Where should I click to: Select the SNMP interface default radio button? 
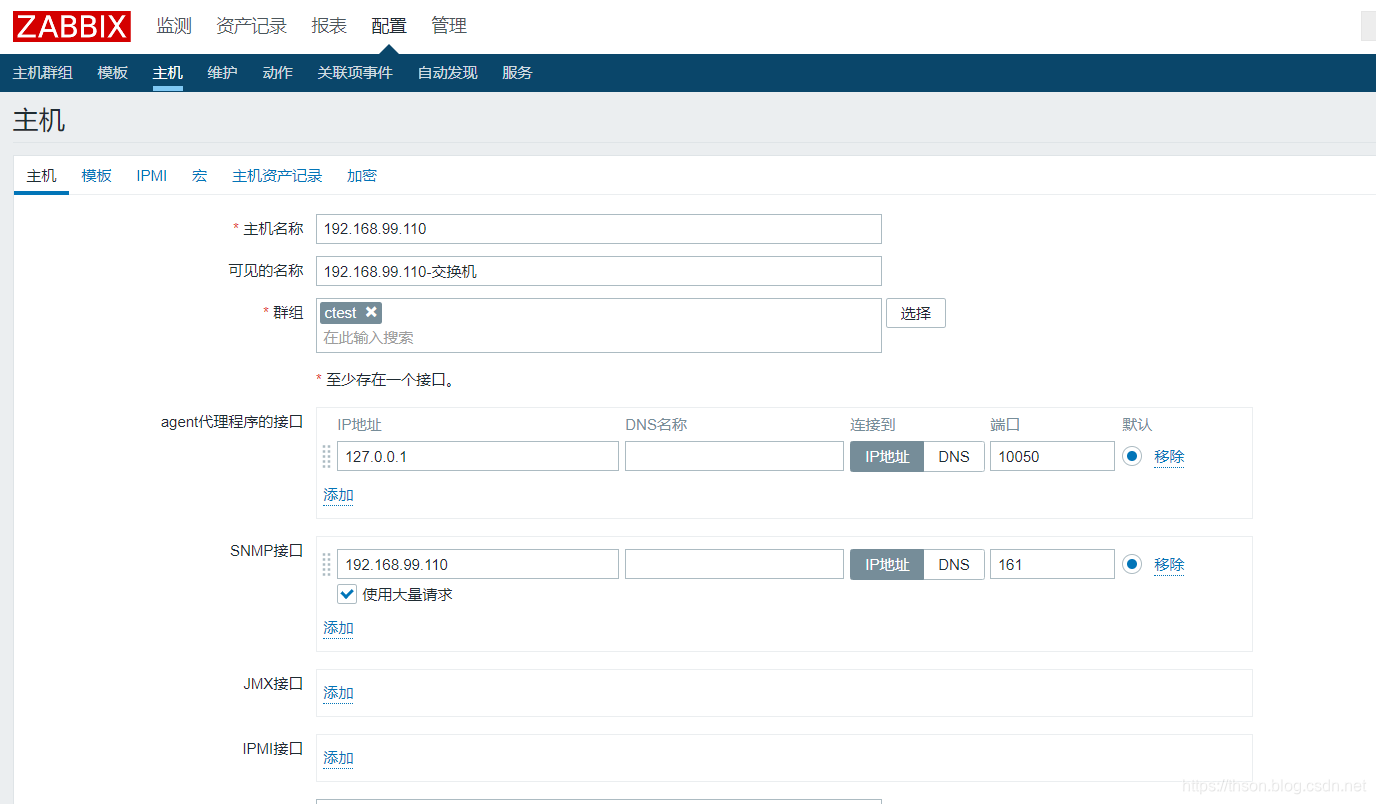[1132, 564]
